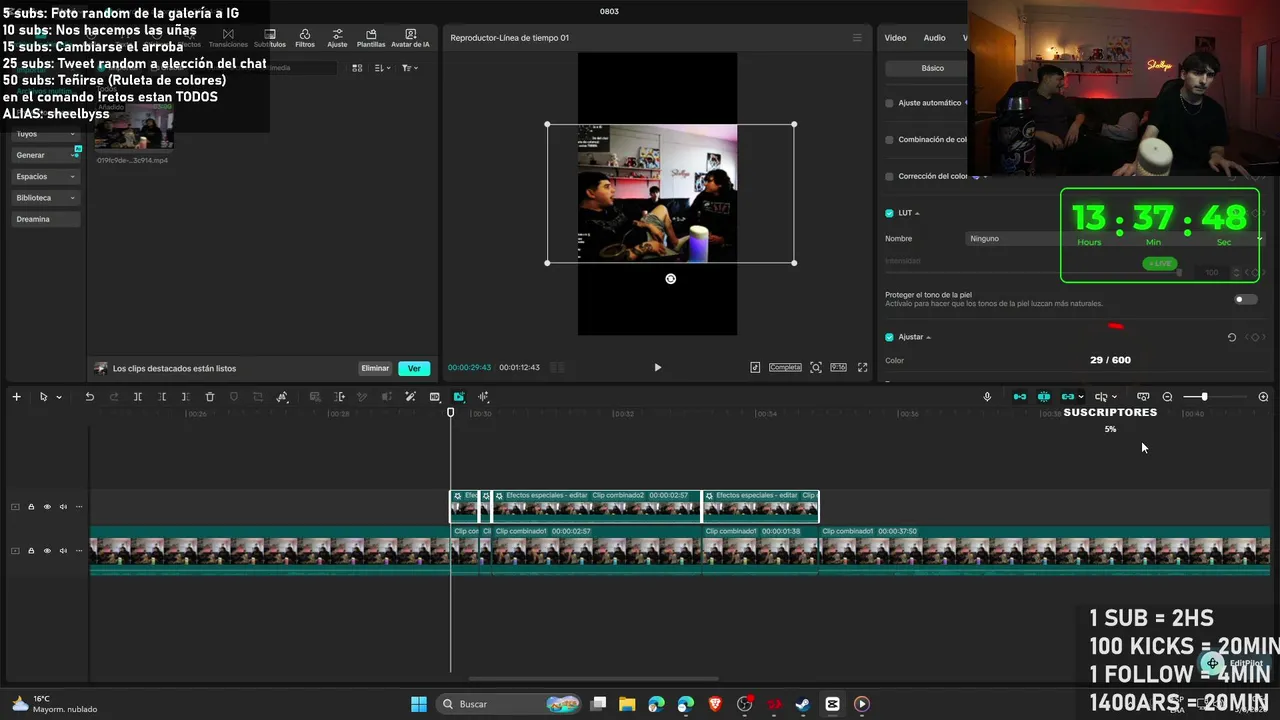
Task: Open the weather widget showing 16°C
Action: click(56, 704)
